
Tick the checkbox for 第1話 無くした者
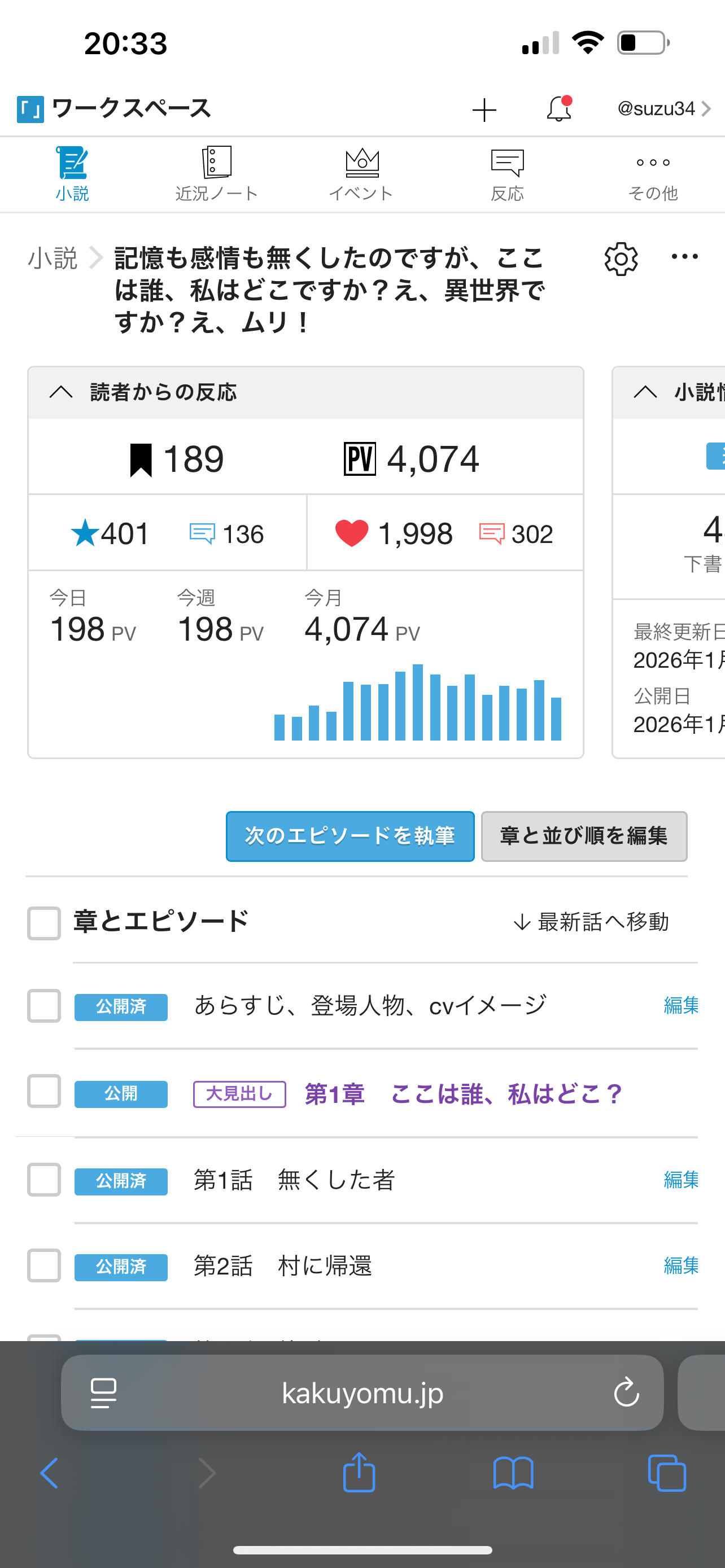tap(44, 1180)
